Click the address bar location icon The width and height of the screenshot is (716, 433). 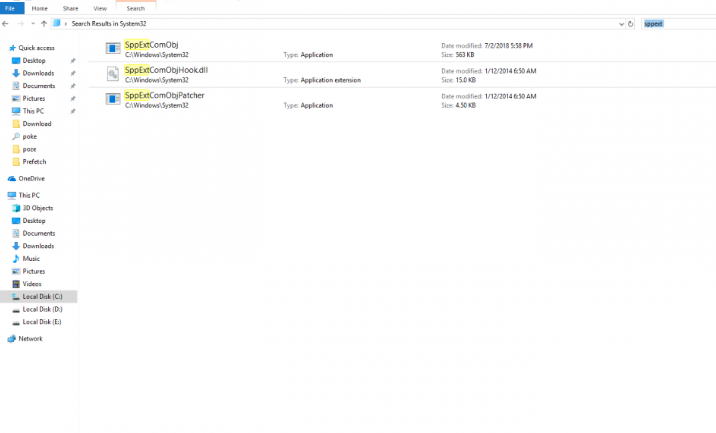tap(57, 23)
